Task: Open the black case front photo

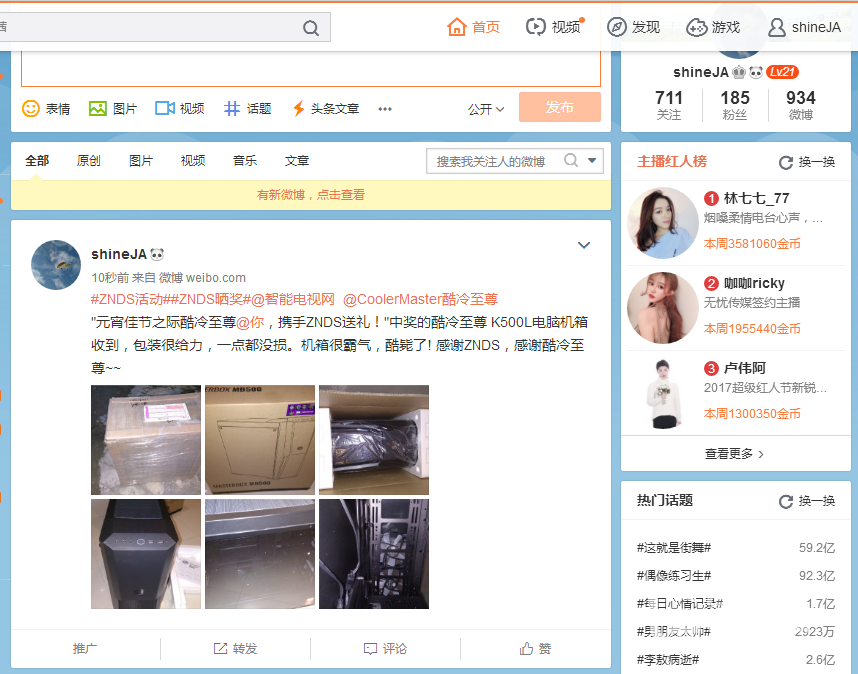Action: coord(146,554)
